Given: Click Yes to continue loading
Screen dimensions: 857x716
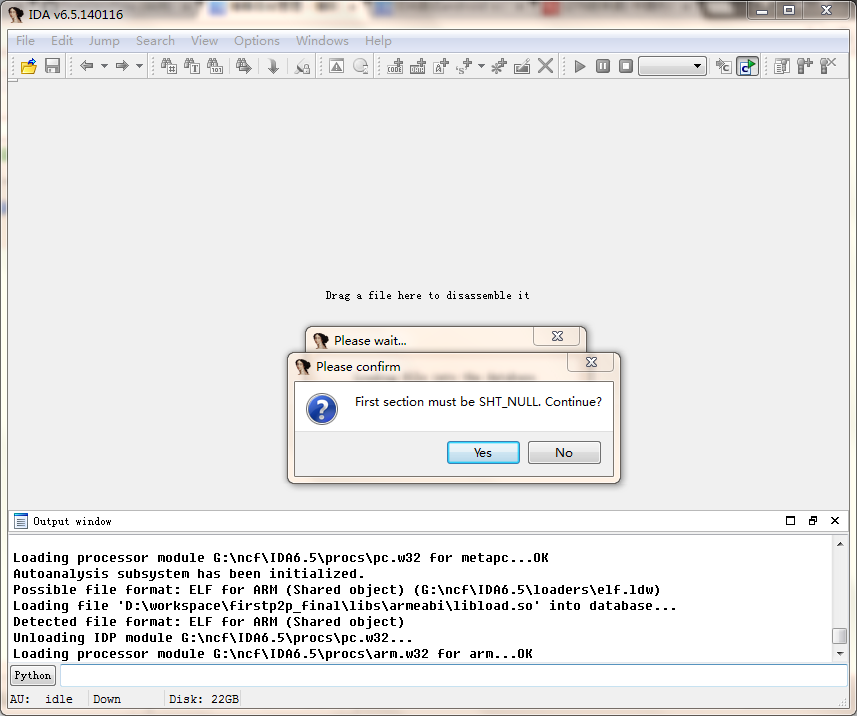Looking at the screenshot, I should pyautogui.click(x=483, y=453).
